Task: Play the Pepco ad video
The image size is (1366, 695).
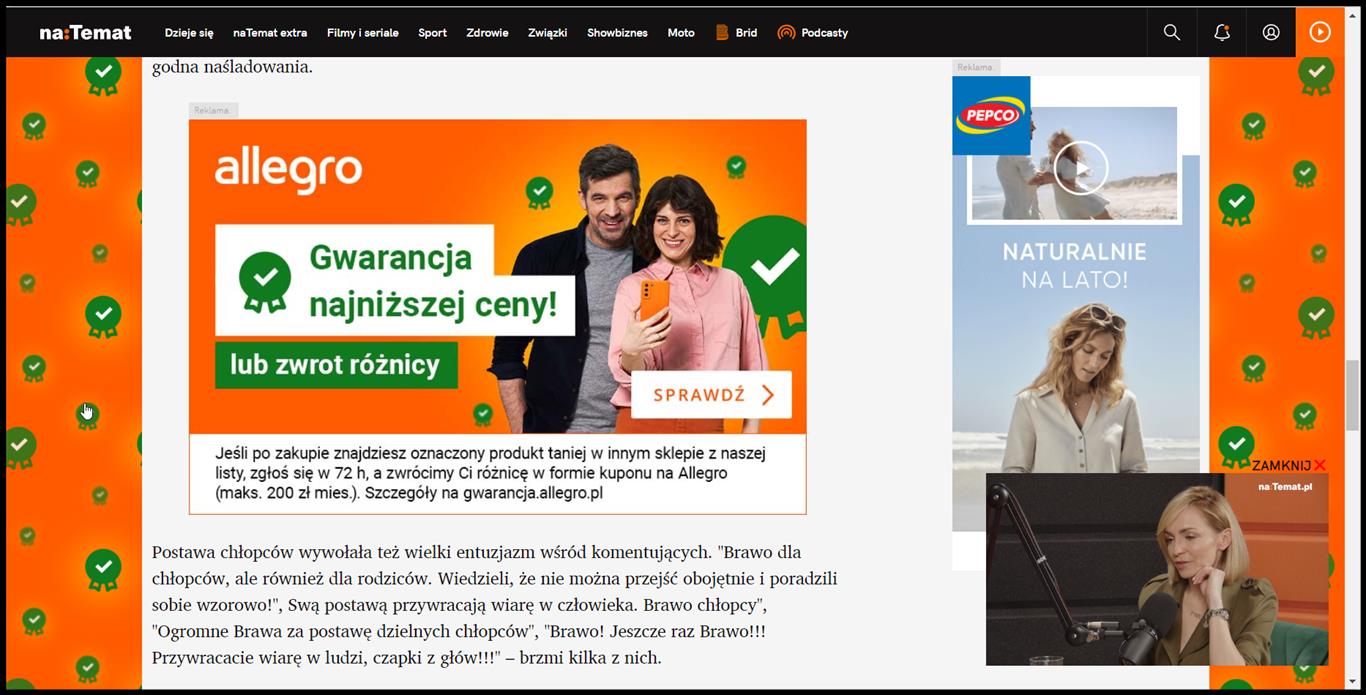Action: 1080,168
